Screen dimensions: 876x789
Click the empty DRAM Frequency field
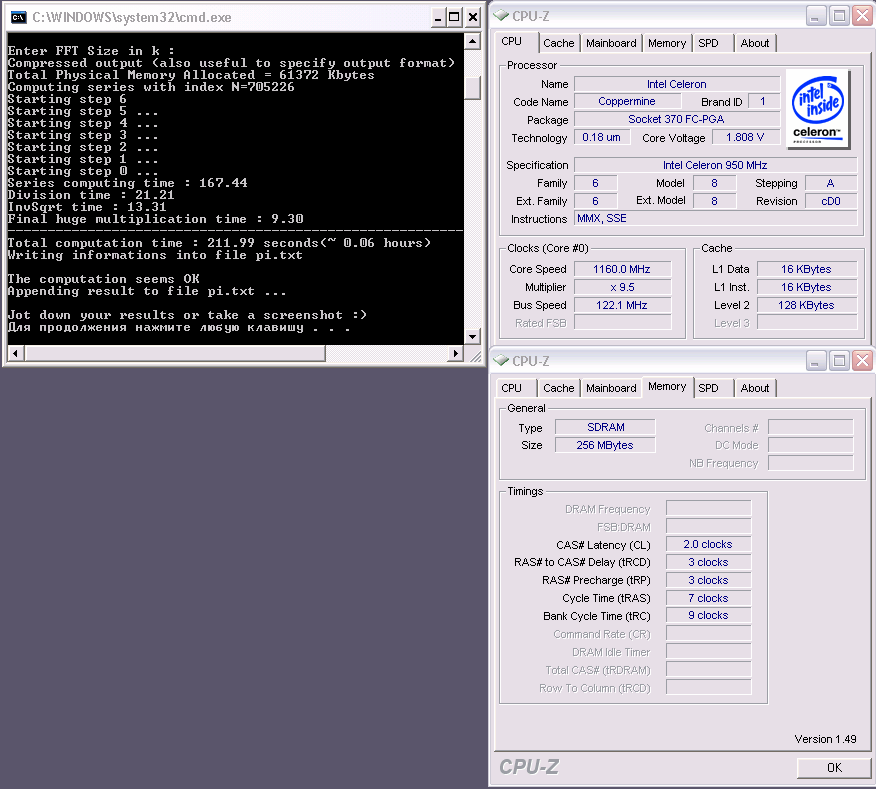(708, 508)
